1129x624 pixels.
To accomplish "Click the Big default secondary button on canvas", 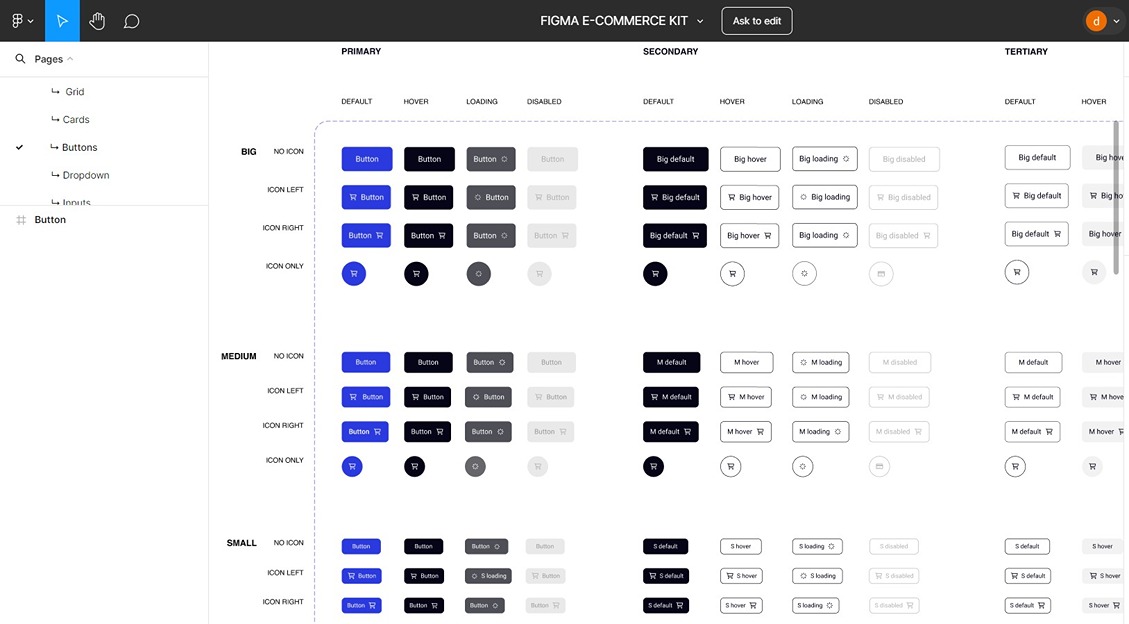I will (x=674, y=158).
